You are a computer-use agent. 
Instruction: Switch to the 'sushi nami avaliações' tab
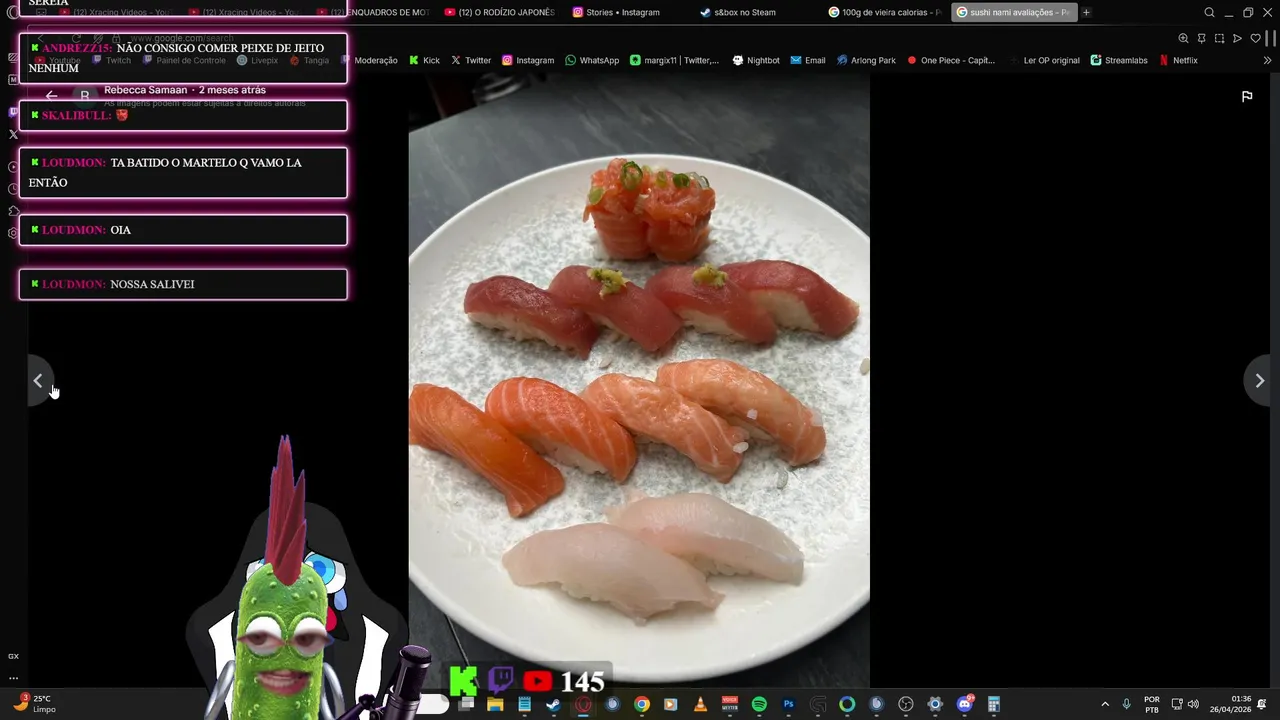point(1014,13)
